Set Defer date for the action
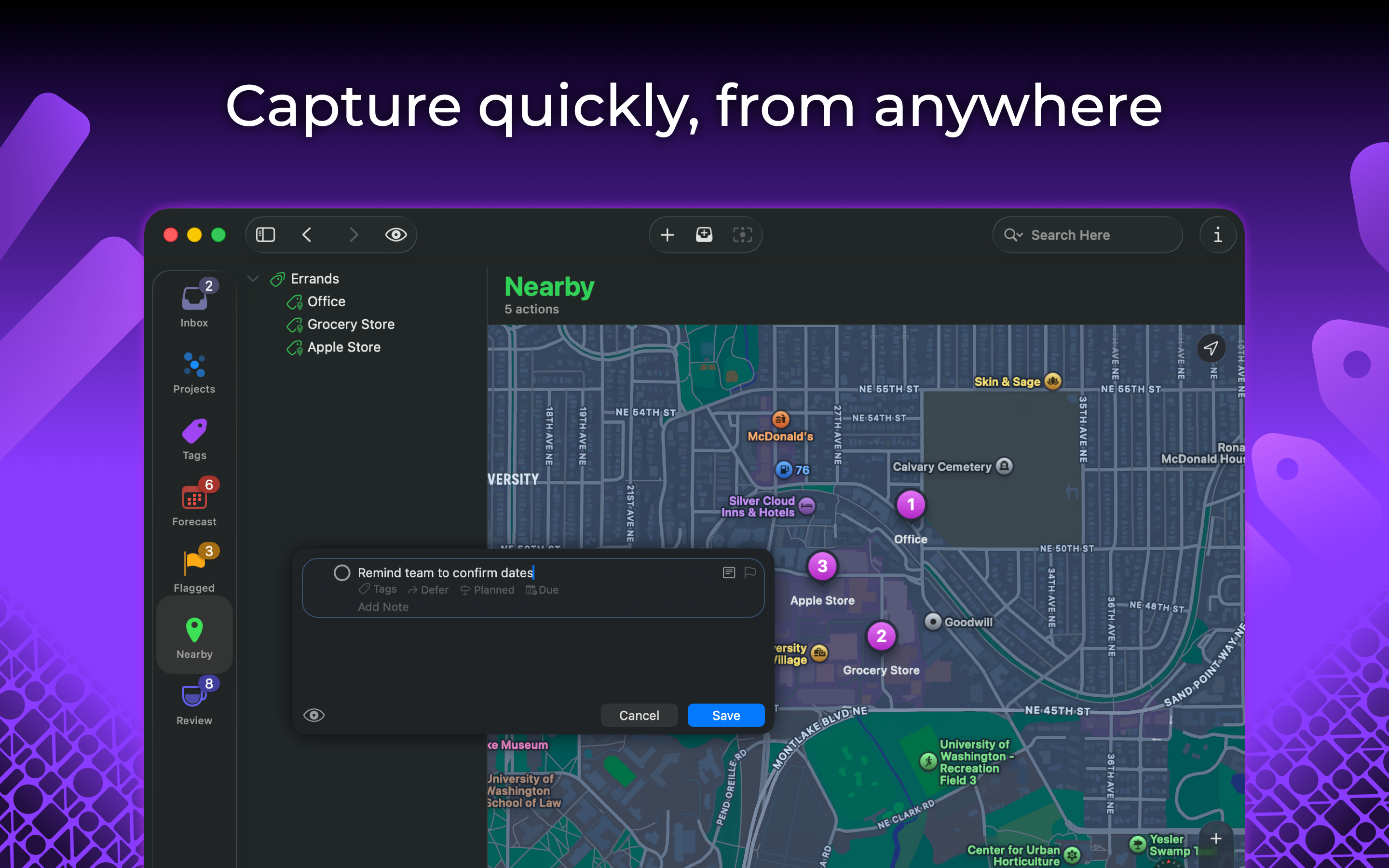Image resolution: width=1389 pixels, height=868 pixels. tap(428, 590)
